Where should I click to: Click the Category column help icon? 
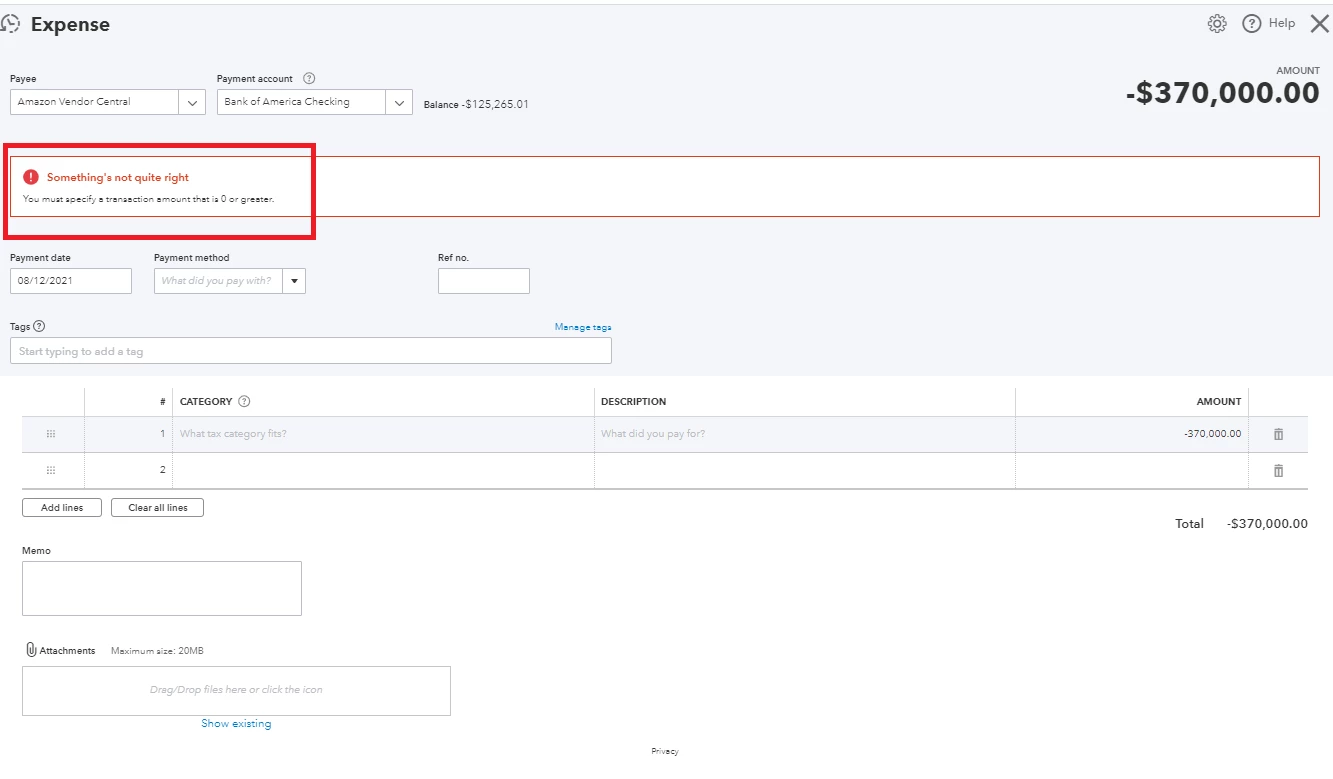point(244,402)
